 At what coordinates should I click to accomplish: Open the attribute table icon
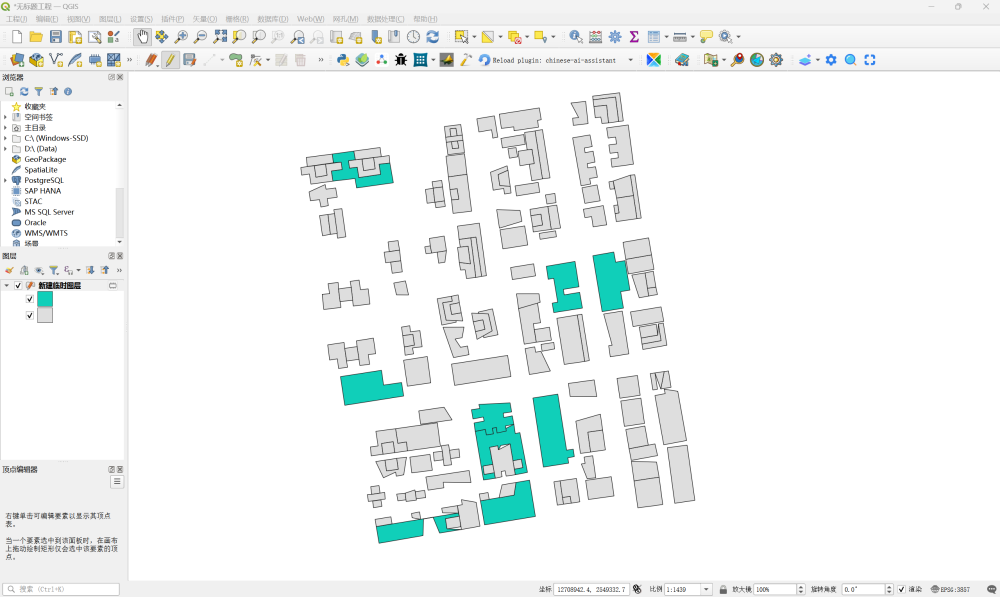653,37
